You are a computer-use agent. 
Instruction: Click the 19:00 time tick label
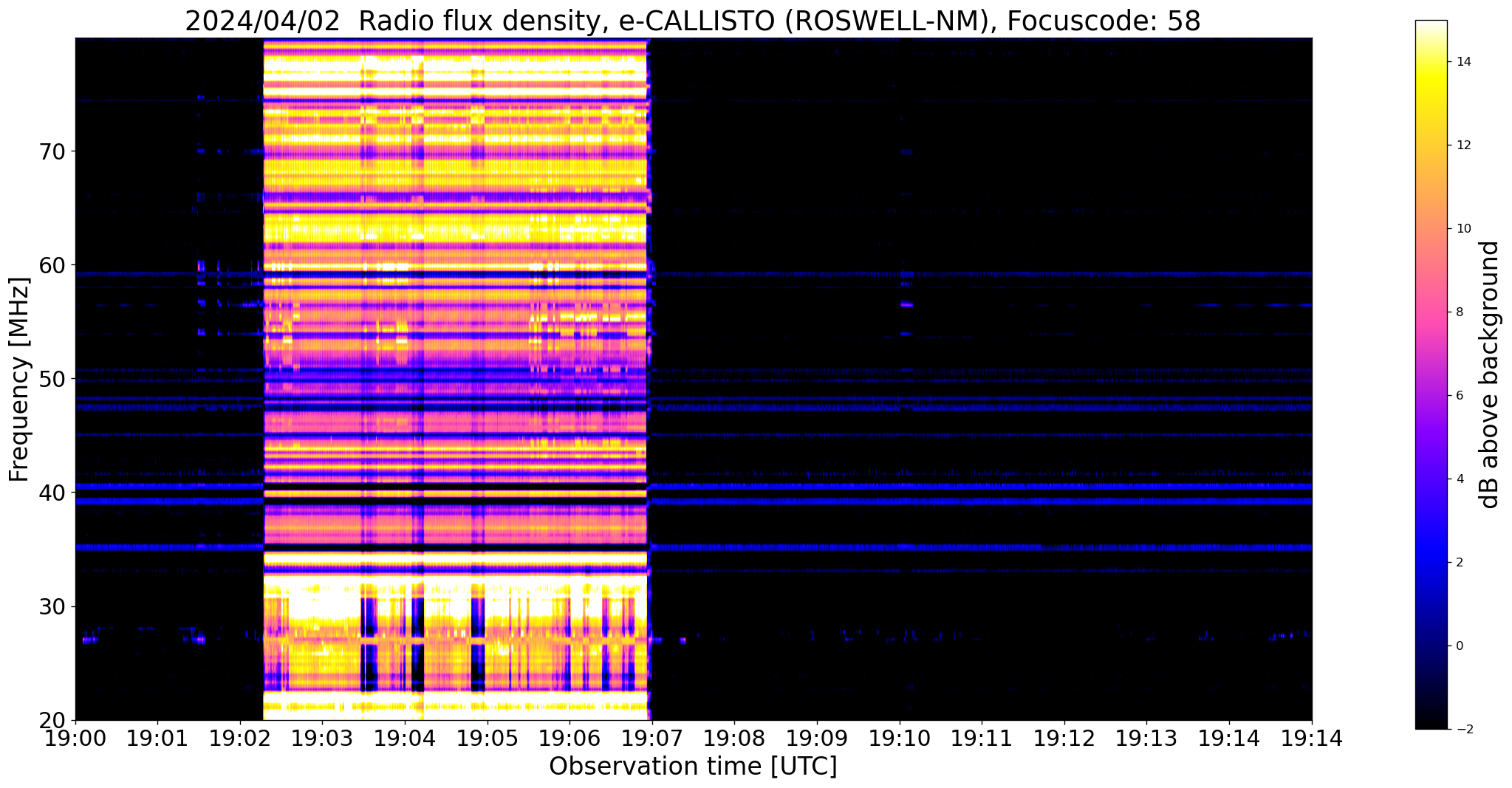76,737
